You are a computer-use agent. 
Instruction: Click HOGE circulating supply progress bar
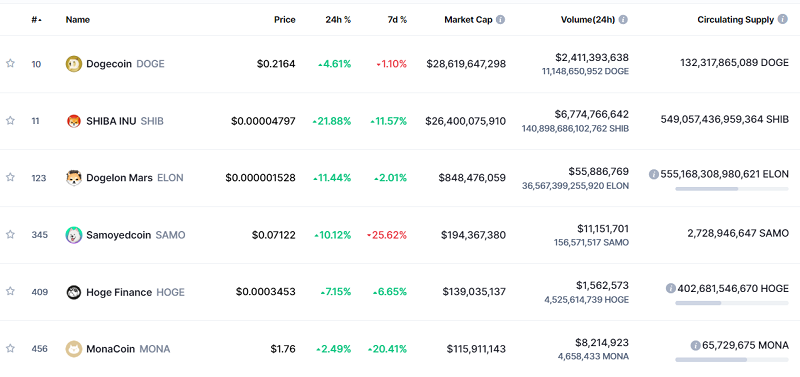click(x=732, y=303)
